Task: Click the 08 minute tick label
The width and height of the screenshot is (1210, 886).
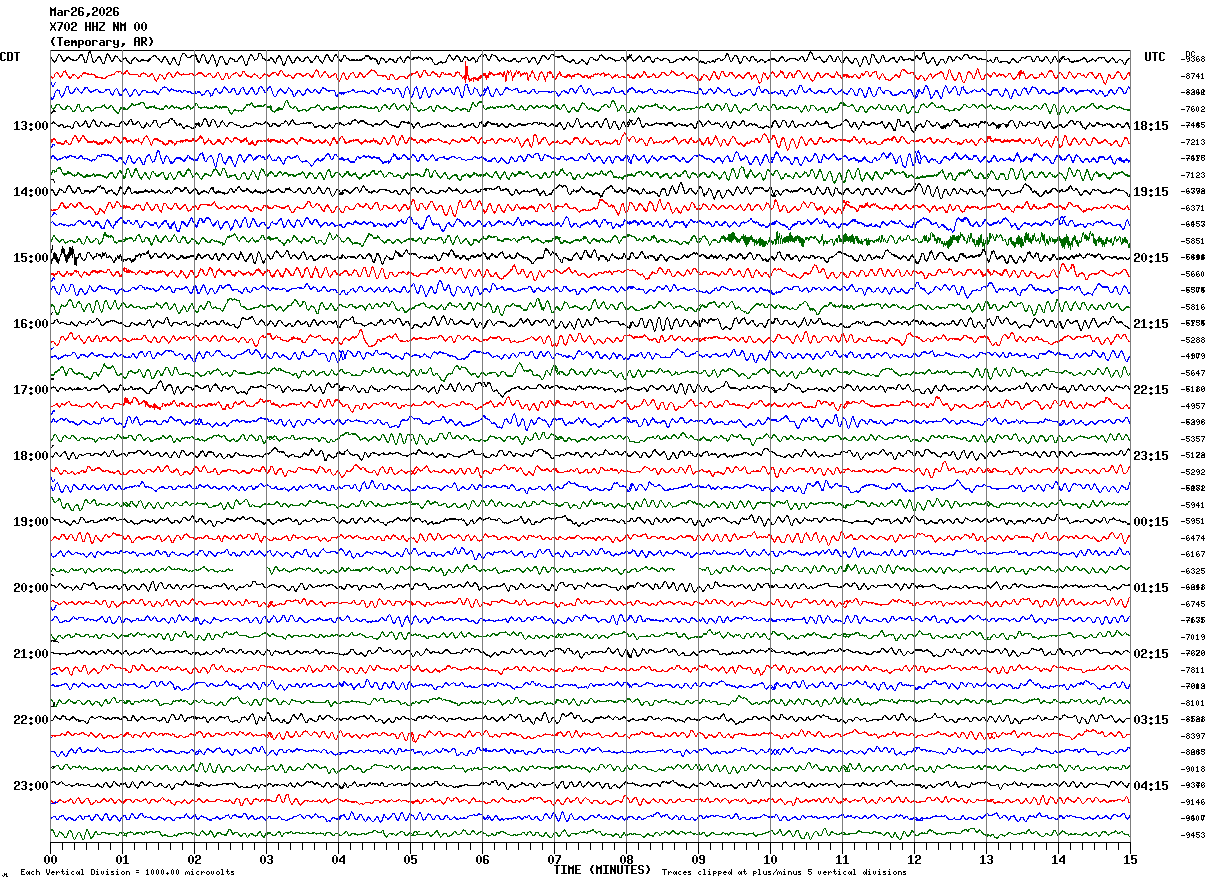Action: (626, 860)
